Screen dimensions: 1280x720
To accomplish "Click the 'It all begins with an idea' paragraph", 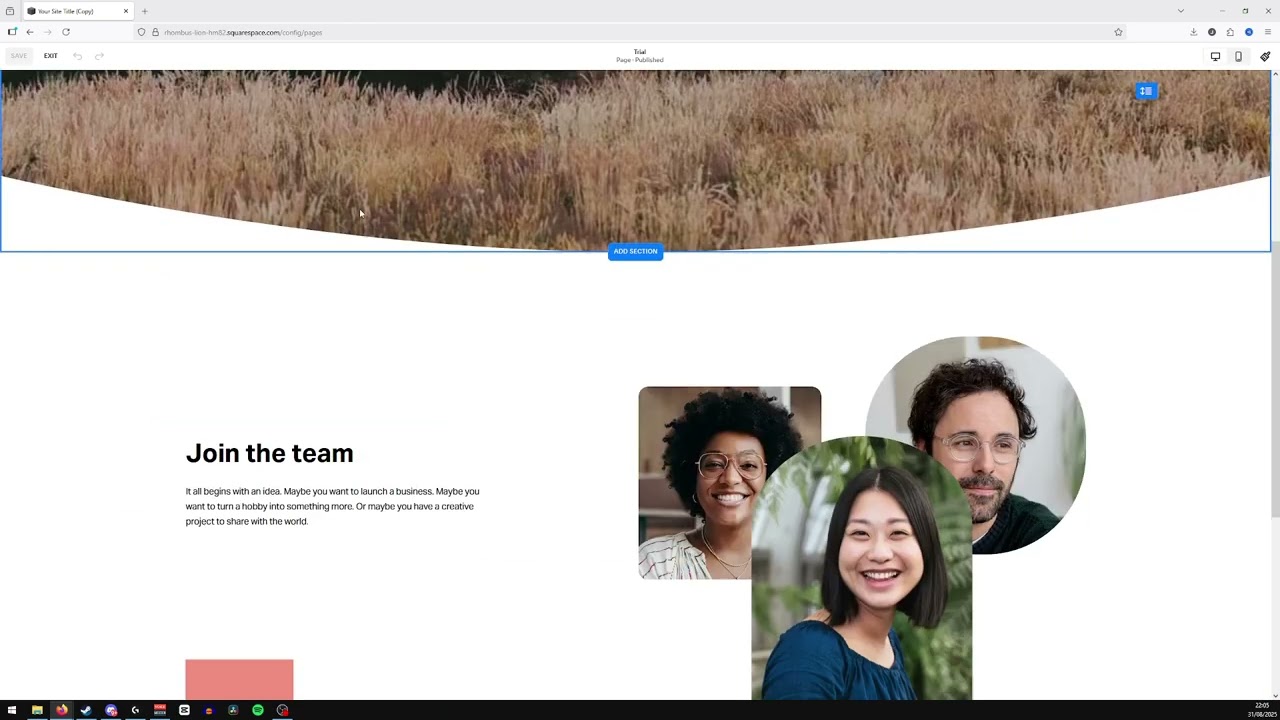I will (x=332, y=506).
